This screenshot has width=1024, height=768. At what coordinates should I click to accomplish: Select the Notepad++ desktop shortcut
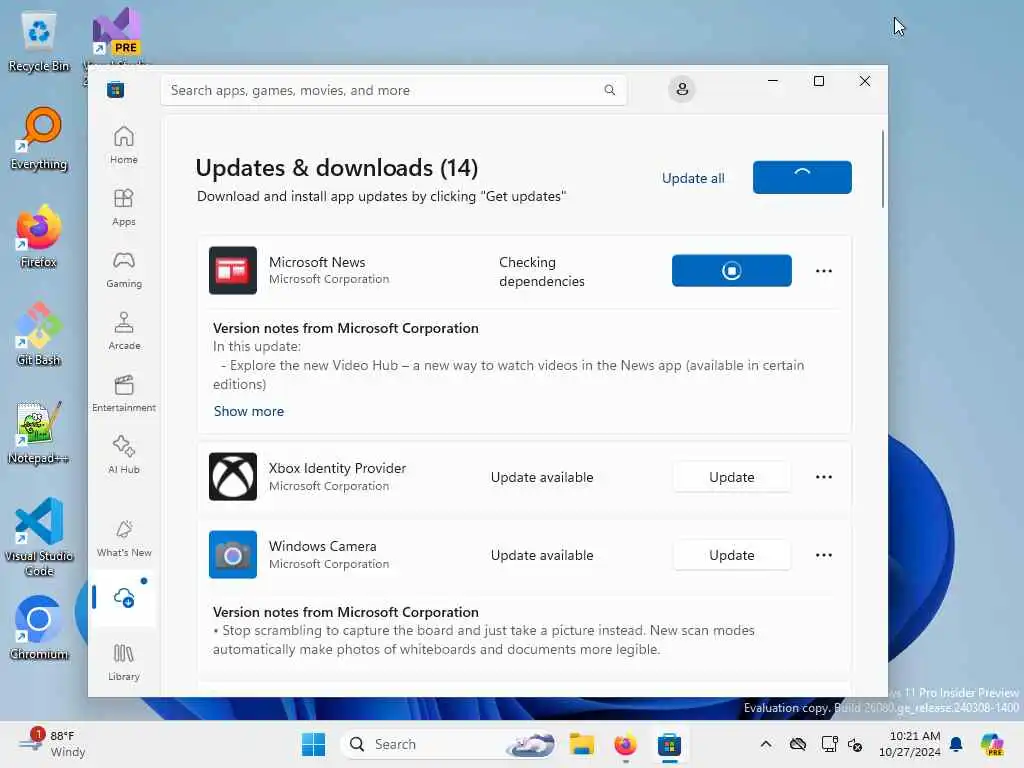tap(39, 432)
